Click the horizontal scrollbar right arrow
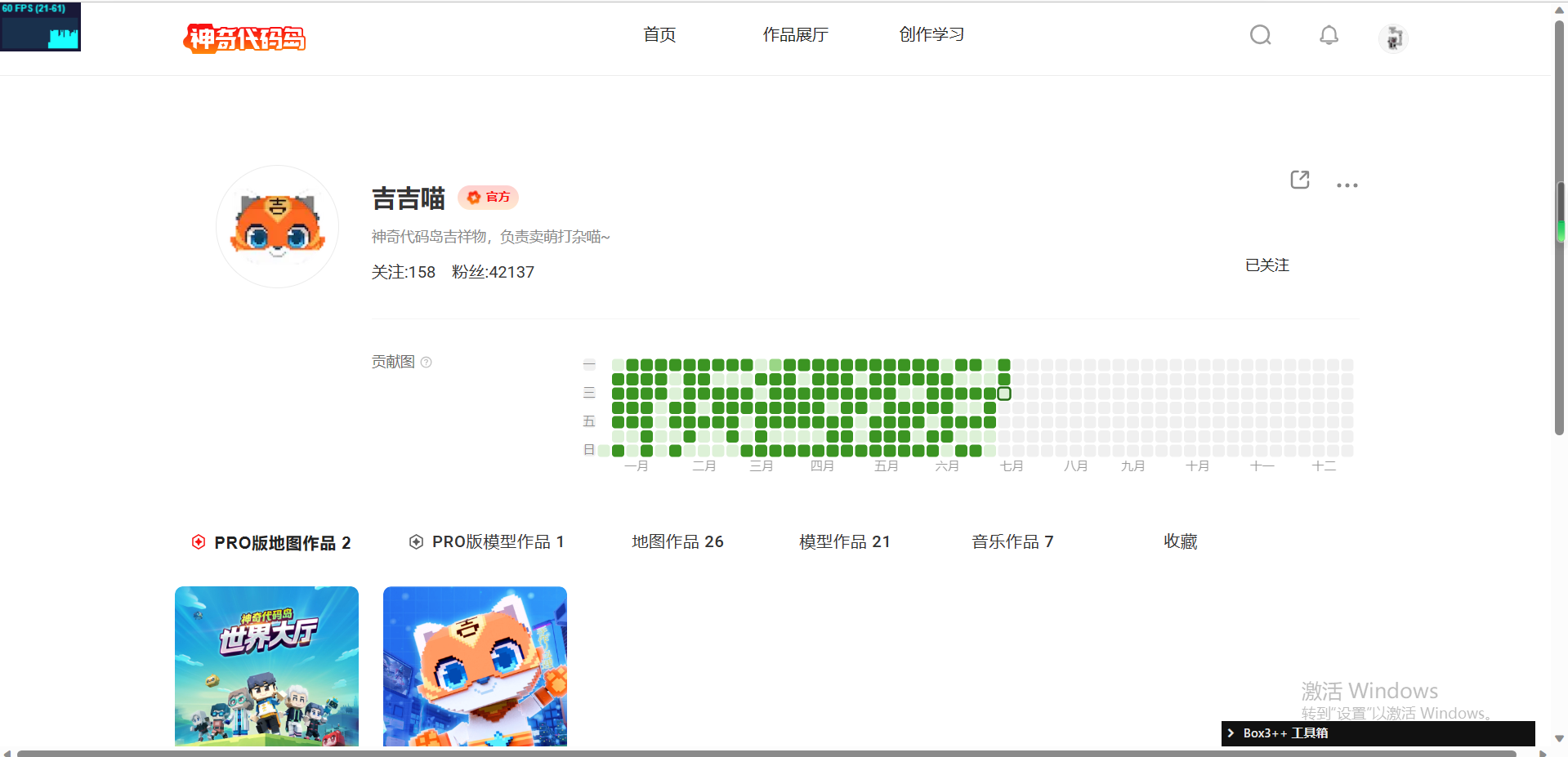Screen dimensions: 1568x757 pyautogui.click(x=1543, y=753)
